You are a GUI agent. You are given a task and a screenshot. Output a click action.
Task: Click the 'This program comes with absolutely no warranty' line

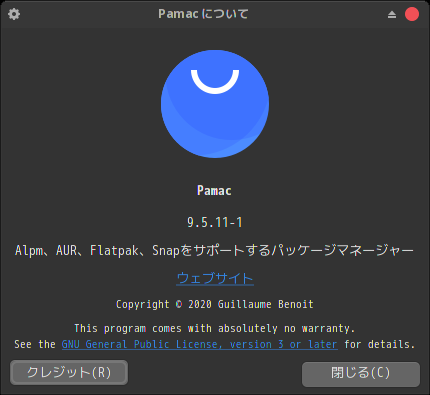215,328
